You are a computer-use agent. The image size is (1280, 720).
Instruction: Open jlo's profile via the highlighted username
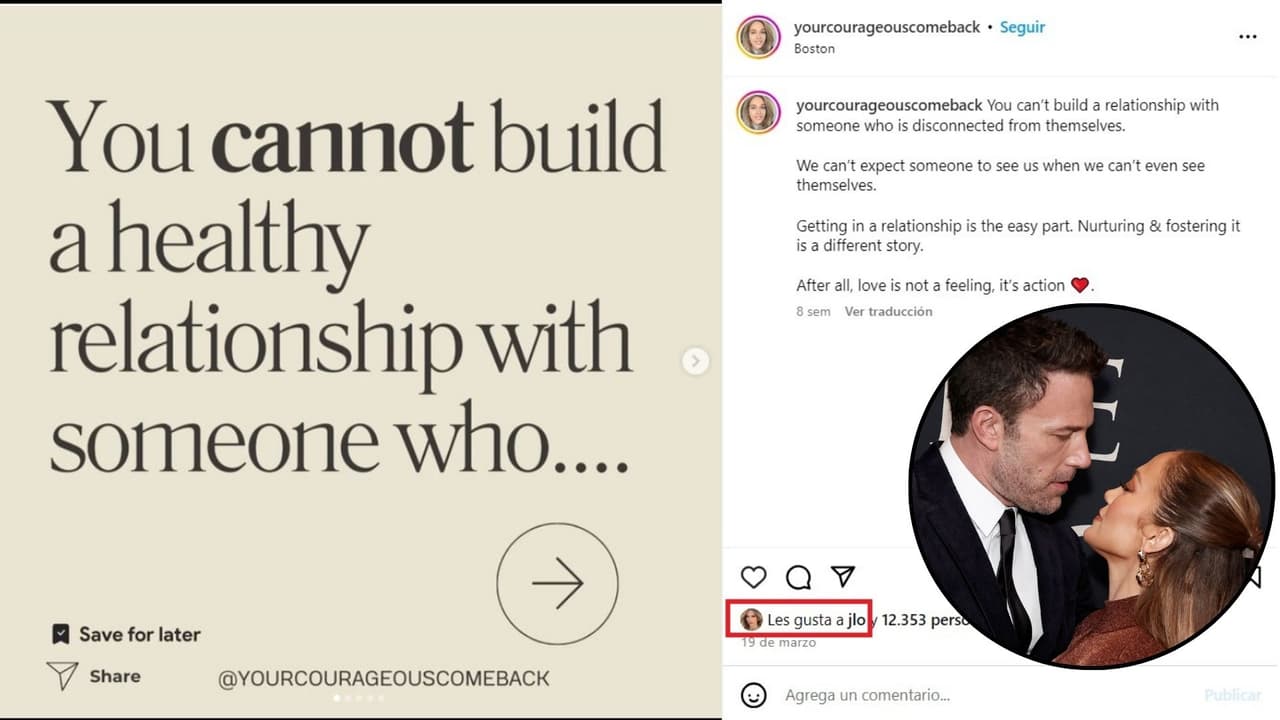tap(851, 620)
